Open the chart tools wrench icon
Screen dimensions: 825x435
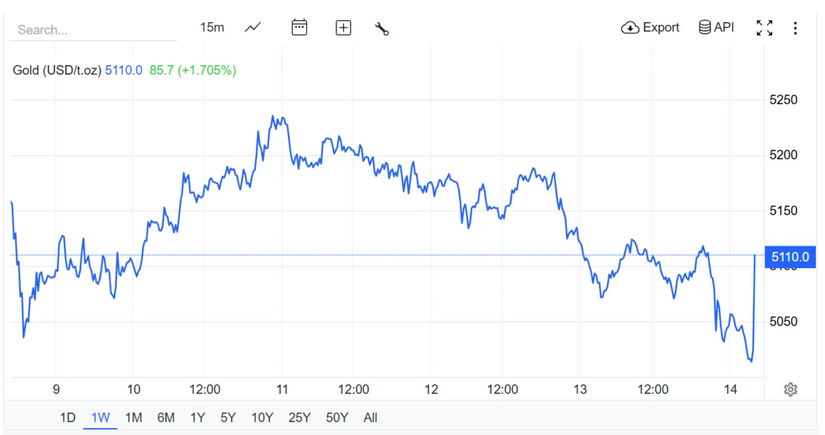pos(381,28)
